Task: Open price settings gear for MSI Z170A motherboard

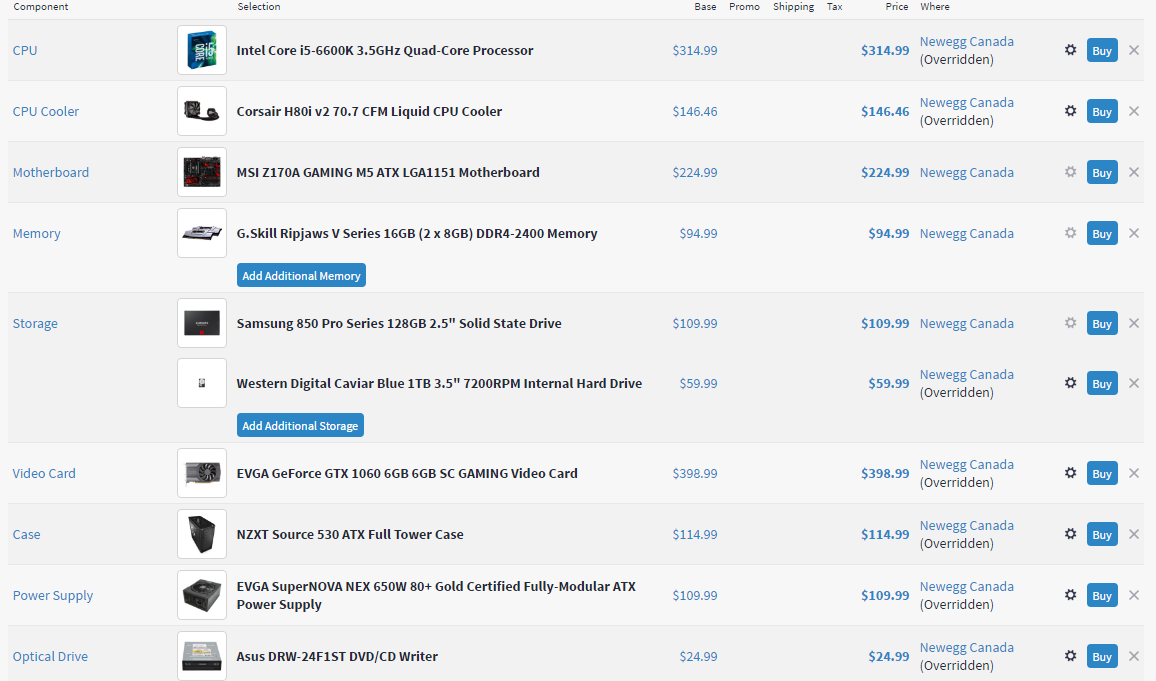Action: tap(1070, 172)
